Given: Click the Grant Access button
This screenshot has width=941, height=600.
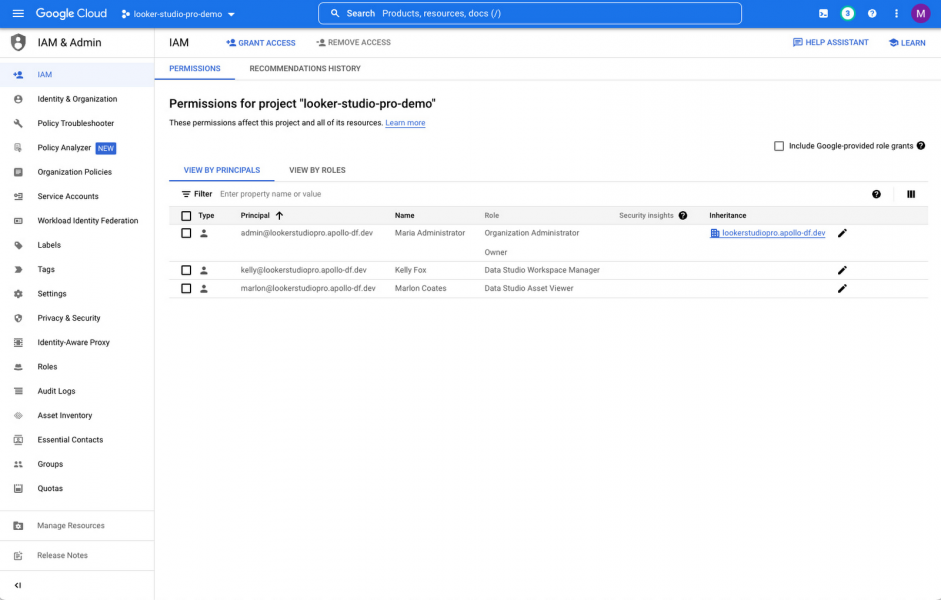Looking at the screenshot, I should point(260,43).
